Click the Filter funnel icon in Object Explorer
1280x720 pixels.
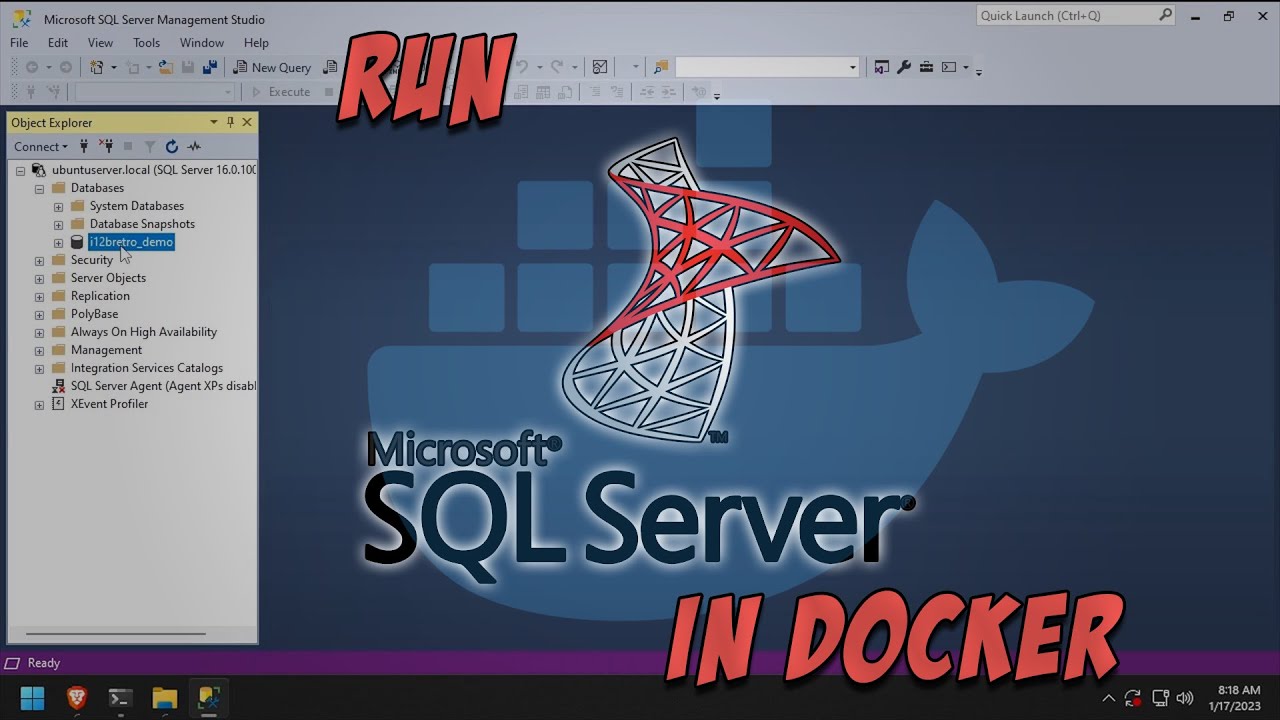click(150, 146)
